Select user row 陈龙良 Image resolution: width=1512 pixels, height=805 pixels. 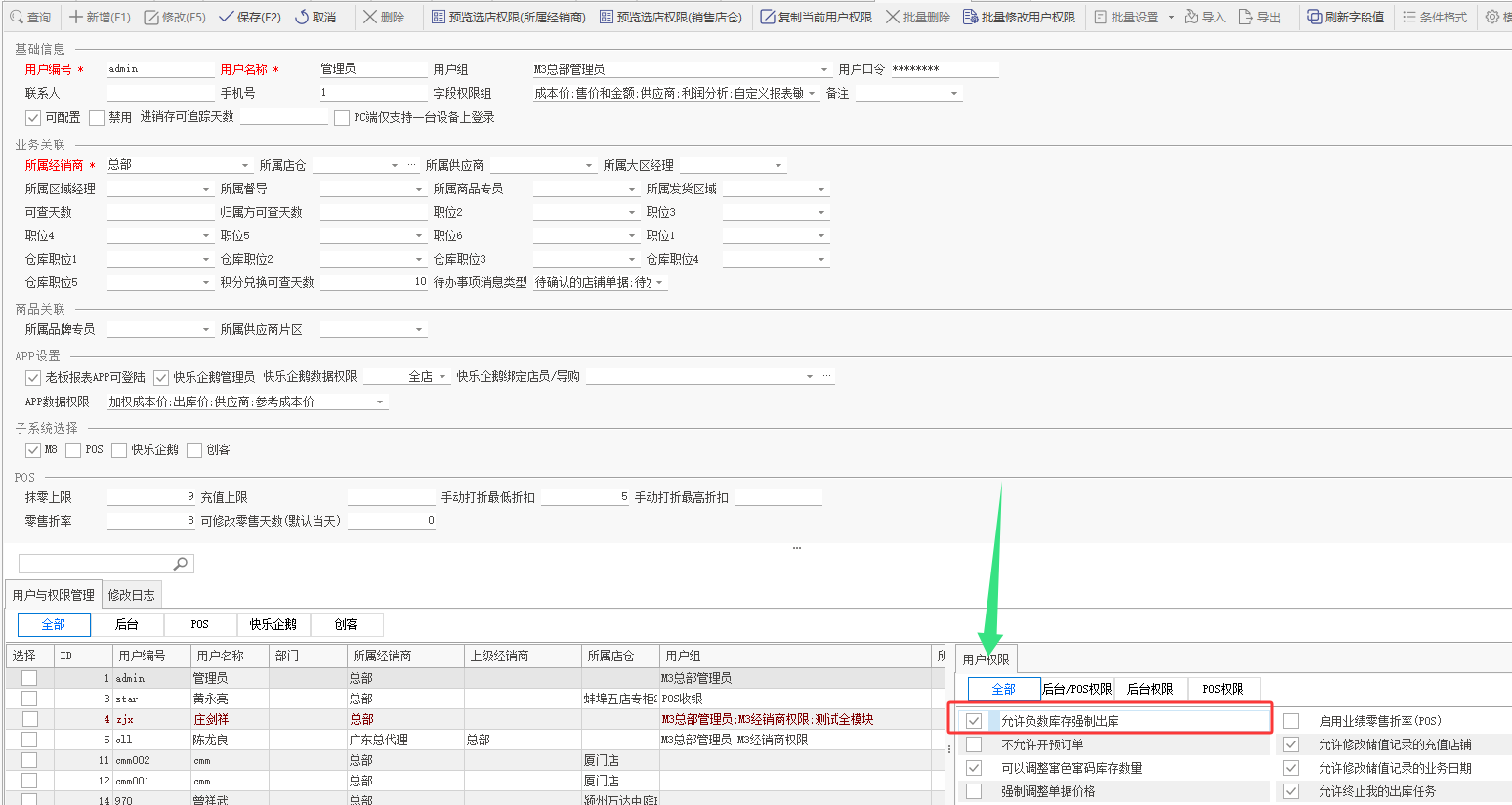475,740
